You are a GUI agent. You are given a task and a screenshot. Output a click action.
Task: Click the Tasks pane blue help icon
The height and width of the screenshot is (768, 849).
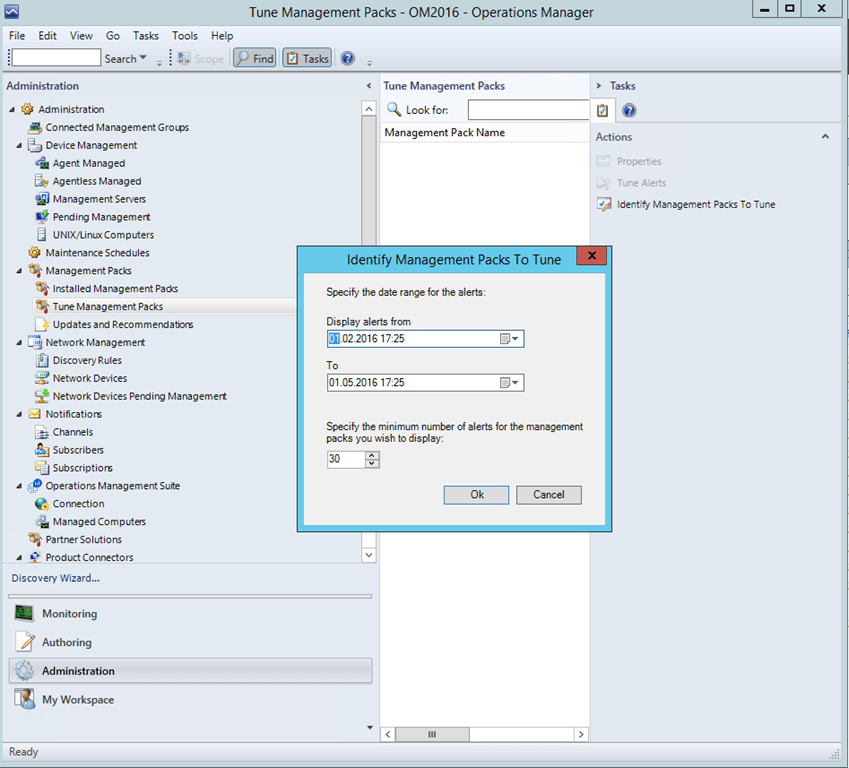tap(629, 110)
